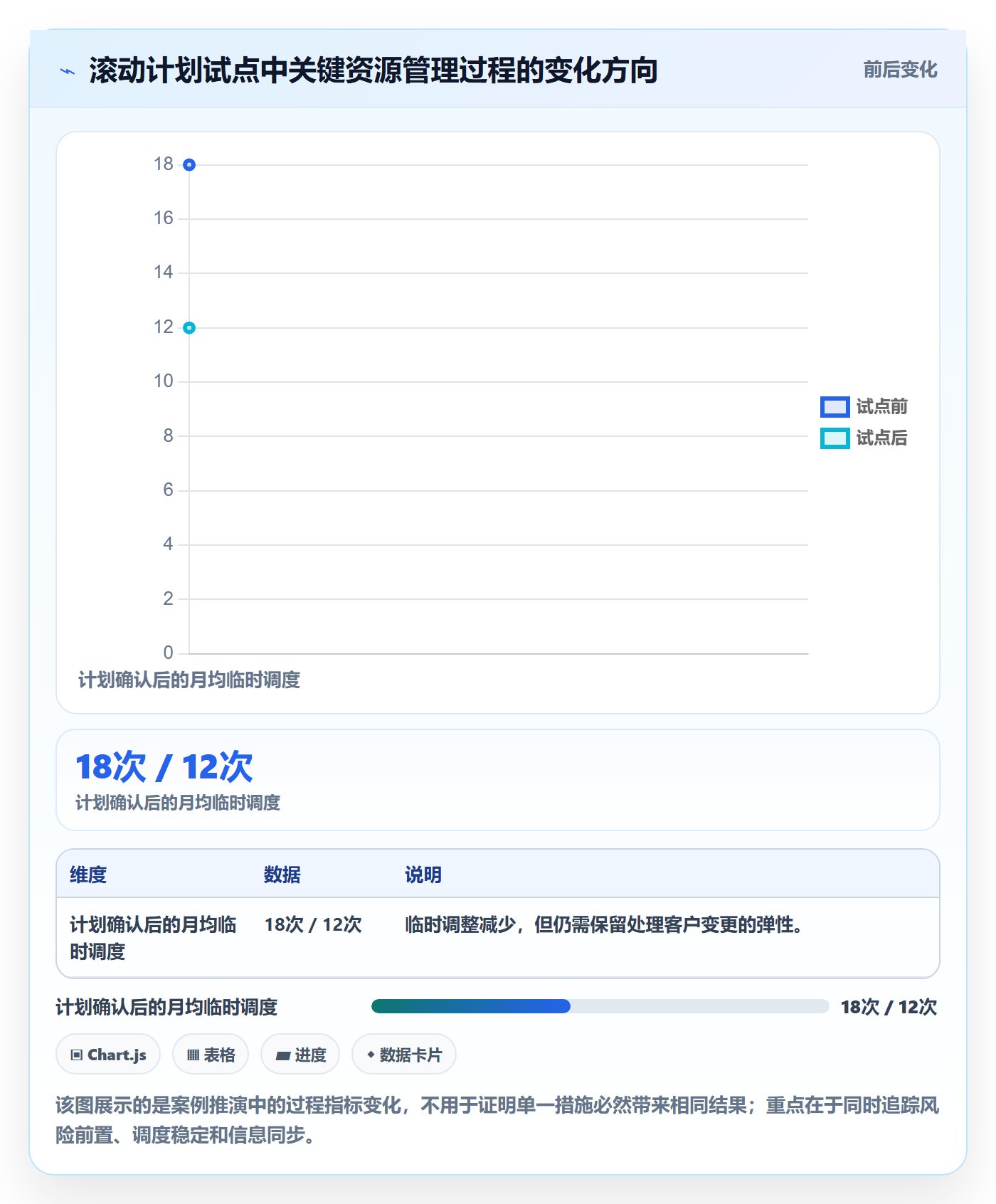Click the 18次 / 12次 value beside progress bar
This screenshot has width=996, height=1204.
pos(889,1007)
